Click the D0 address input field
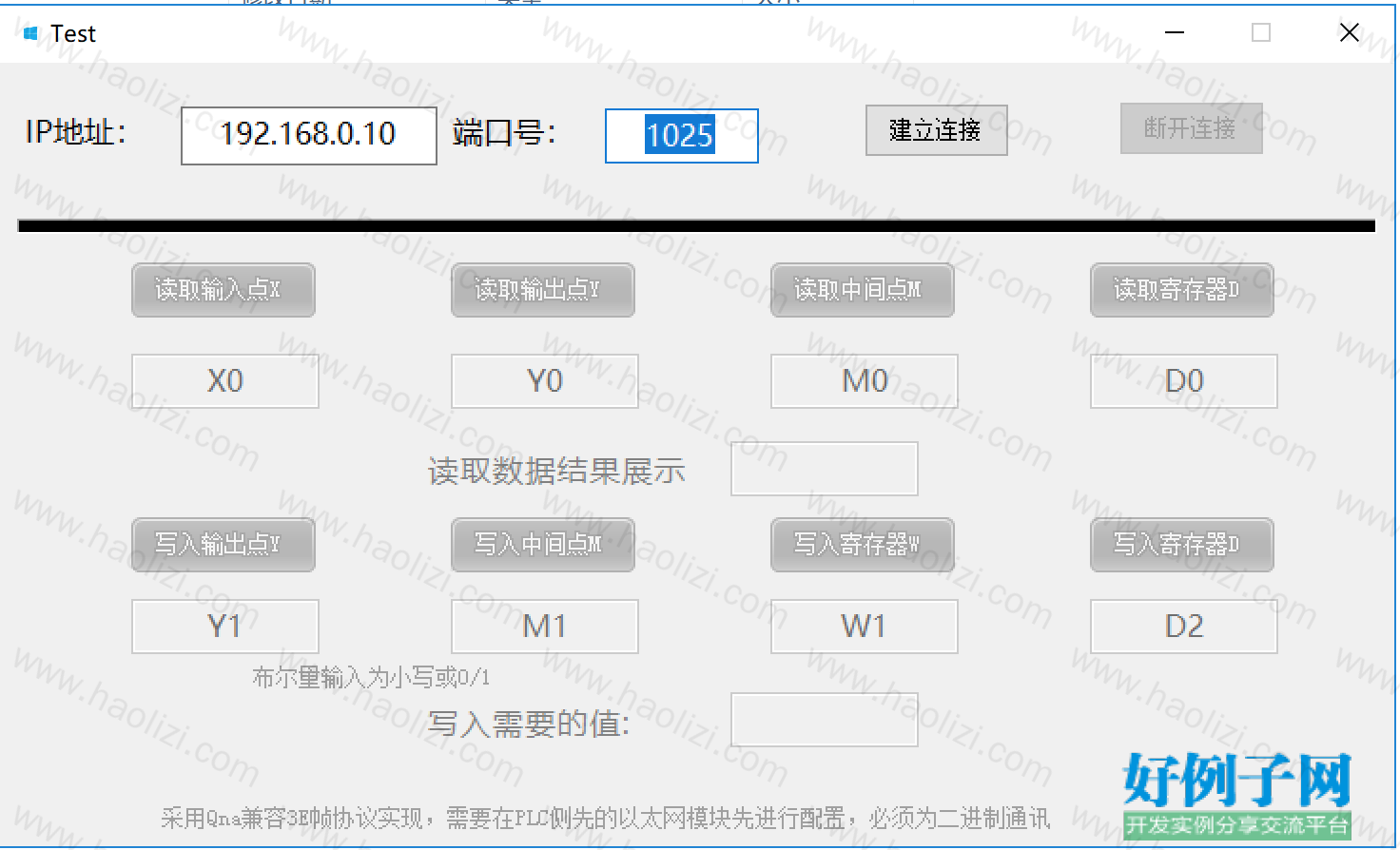 tap(1184, 381)
